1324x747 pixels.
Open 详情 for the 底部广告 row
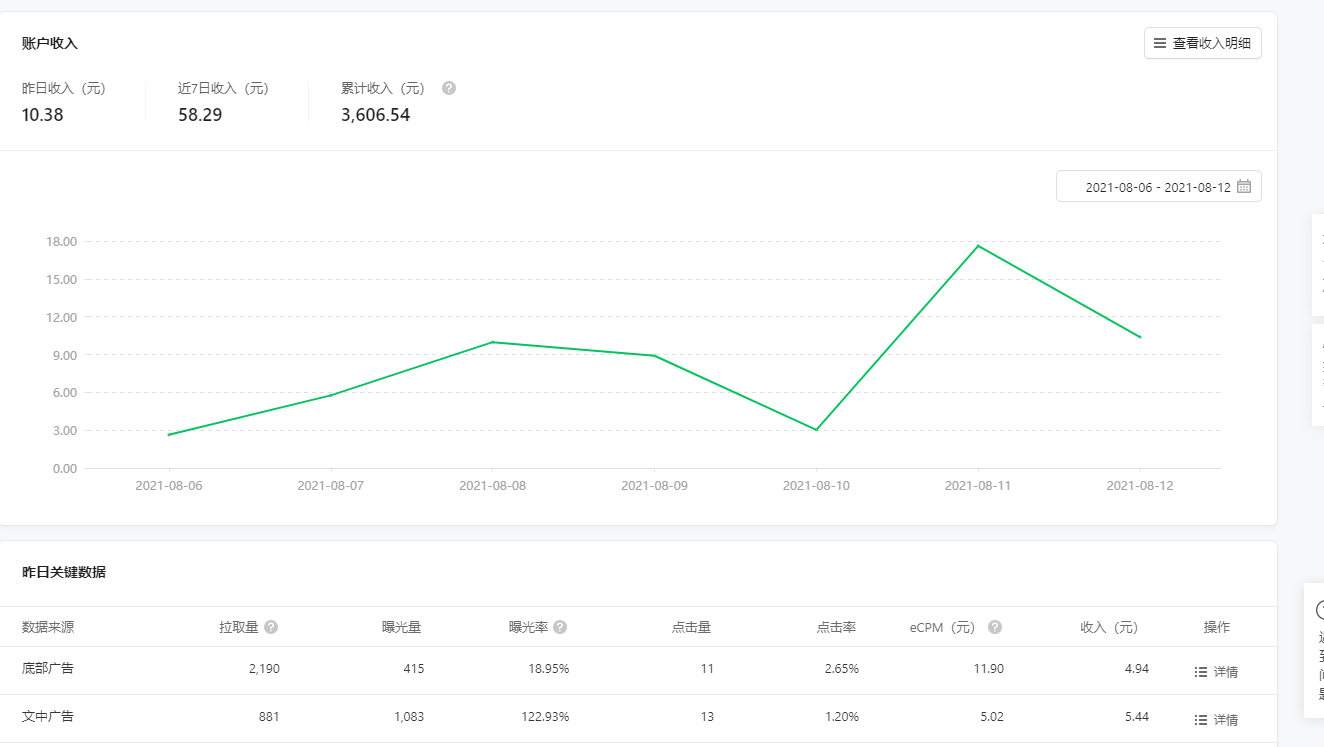[1216, 672]
